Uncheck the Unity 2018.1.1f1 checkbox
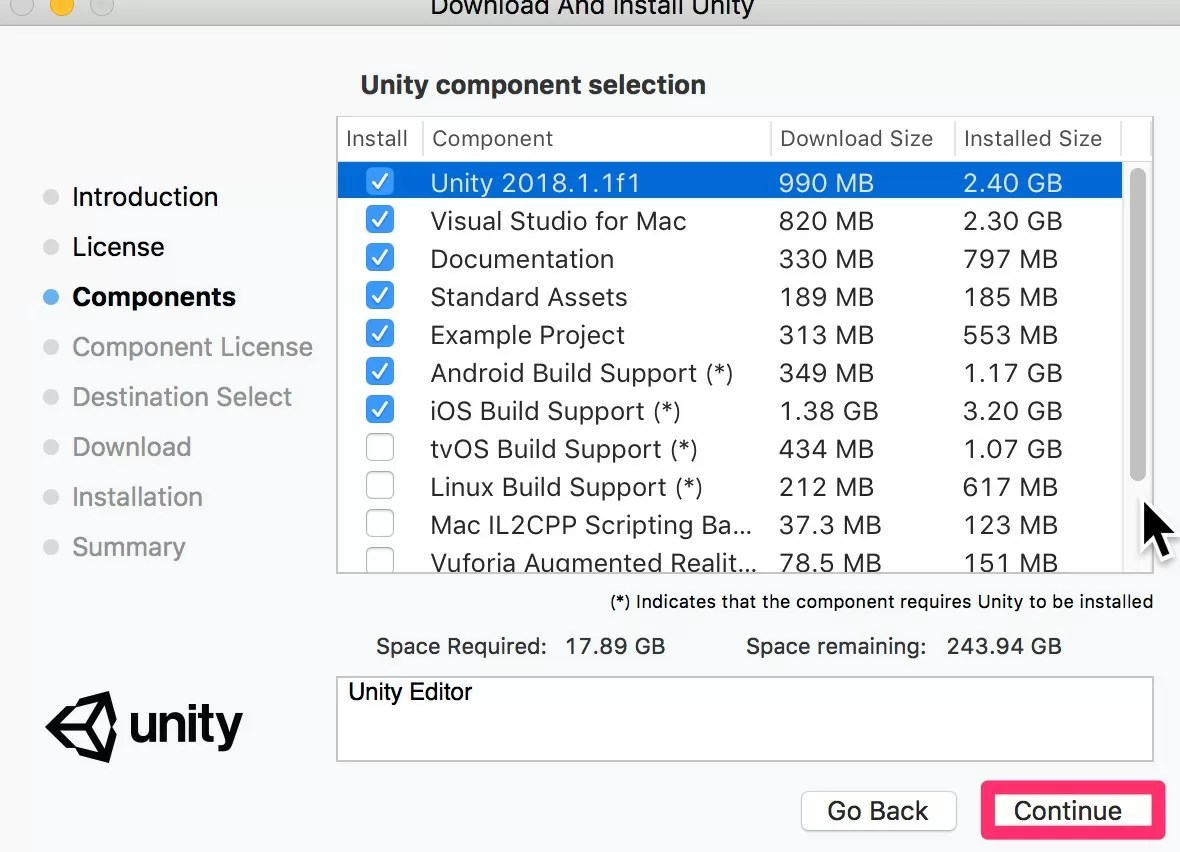The image size is (1180, 852). click(380, 182)
